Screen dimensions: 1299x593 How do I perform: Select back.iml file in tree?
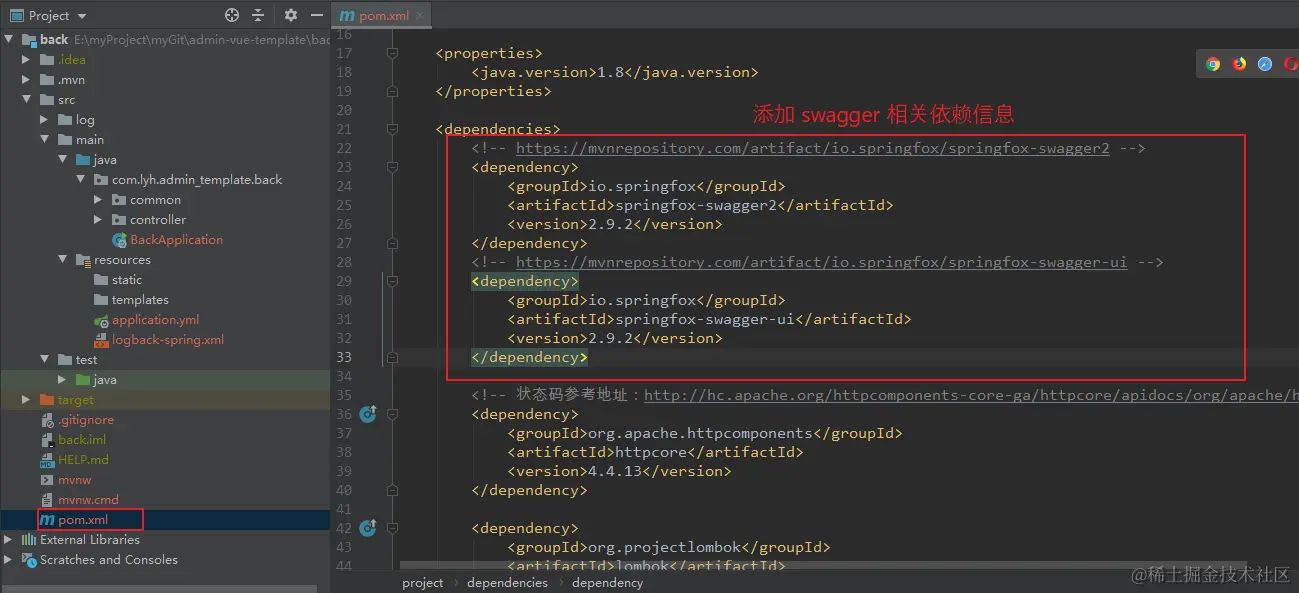(81, 440)
